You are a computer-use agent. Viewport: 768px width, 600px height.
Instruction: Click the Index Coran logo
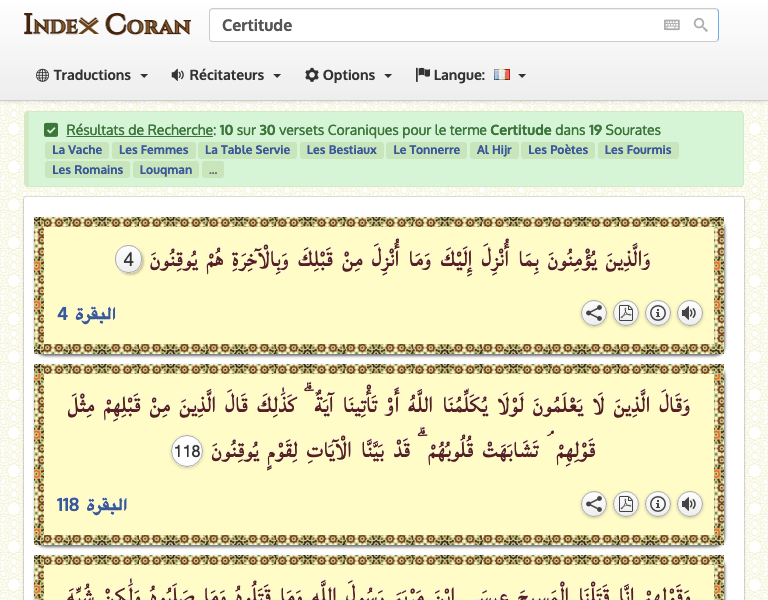107,25
